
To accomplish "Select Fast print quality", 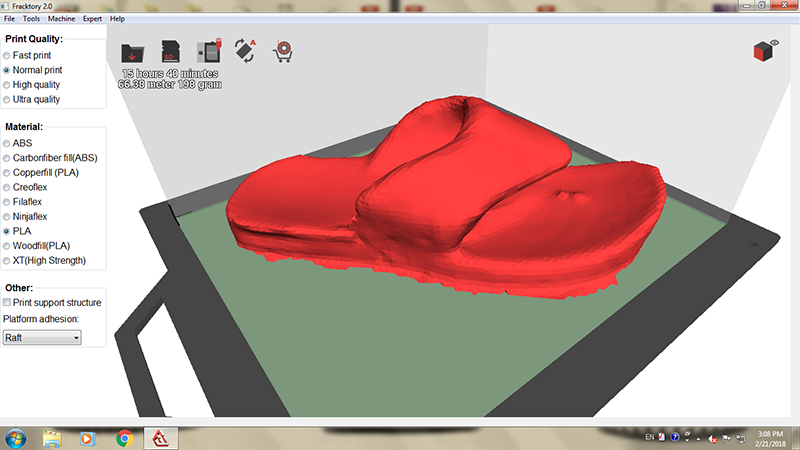I will (27, 55).
